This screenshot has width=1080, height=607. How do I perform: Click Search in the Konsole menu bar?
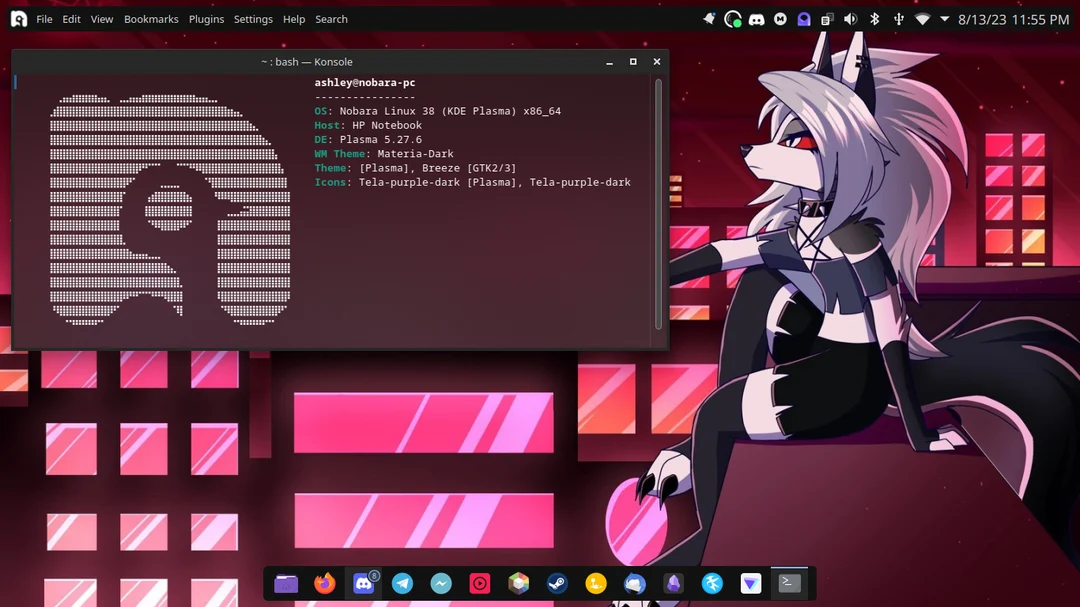331,18
